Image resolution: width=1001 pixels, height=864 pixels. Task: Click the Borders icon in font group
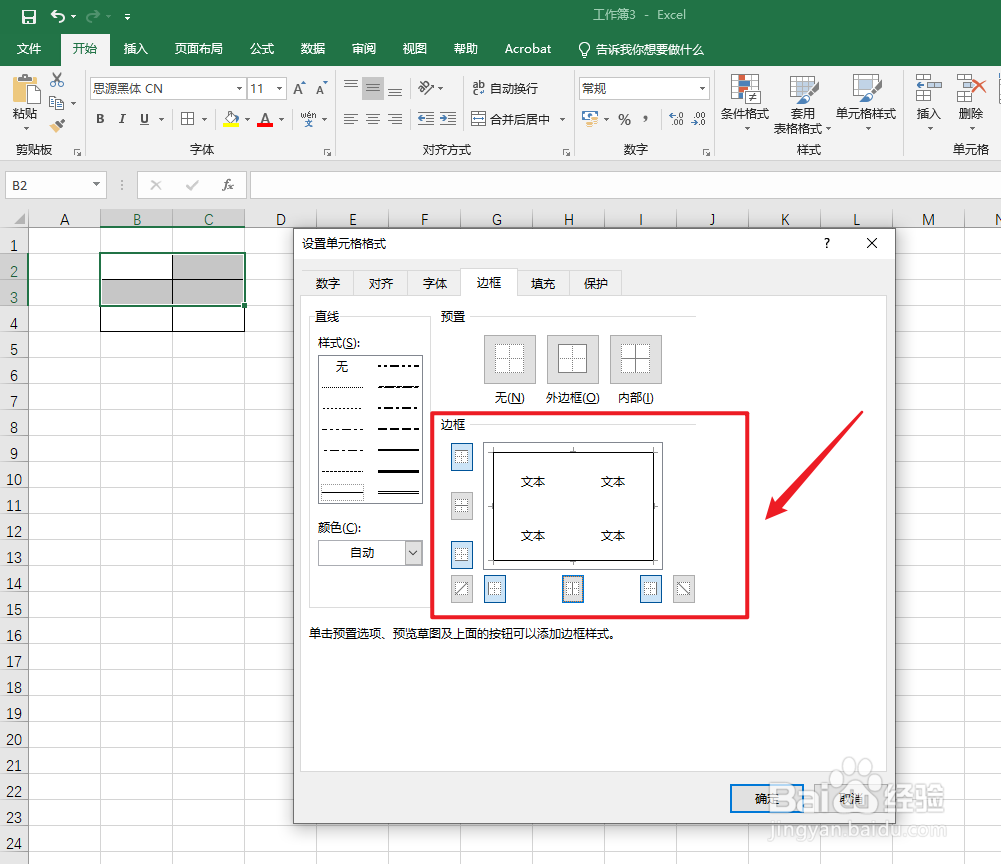click(188, 119)
